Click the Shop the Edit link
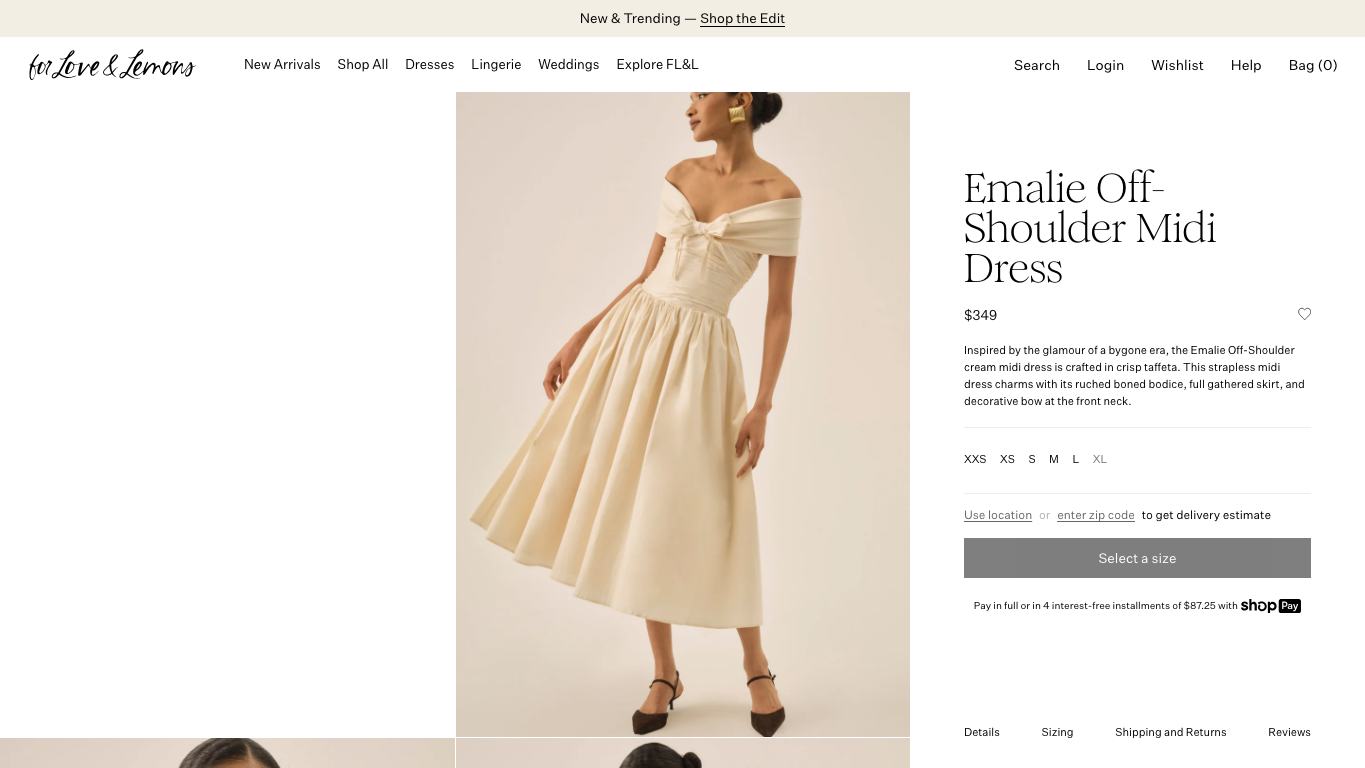Image resolution: width=1365 pixels, height=768 pixels. (742, 19)
